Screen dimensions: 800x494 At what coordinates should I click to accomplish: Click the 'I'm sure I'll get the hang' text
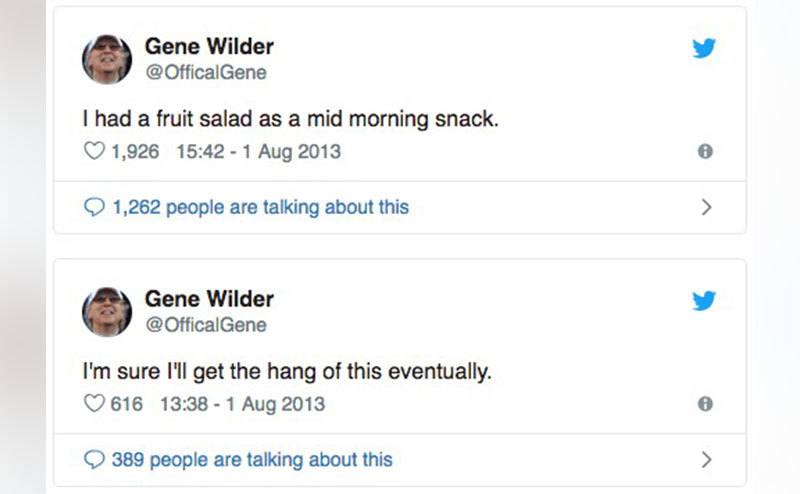pyautogui.click(x=287, y=372)
